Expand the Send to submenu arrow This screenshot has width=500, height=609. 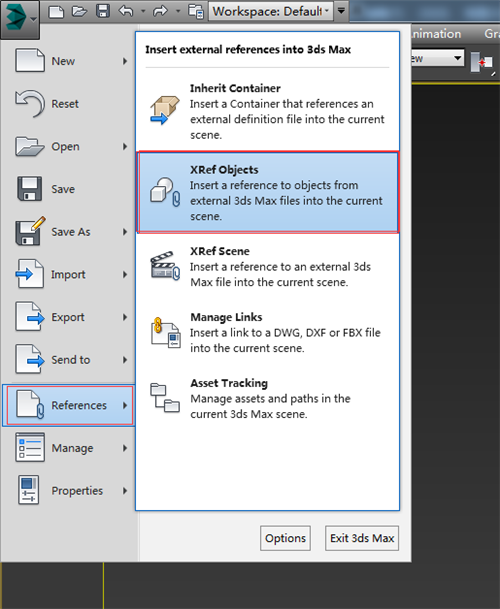click(x=125, y=360)
